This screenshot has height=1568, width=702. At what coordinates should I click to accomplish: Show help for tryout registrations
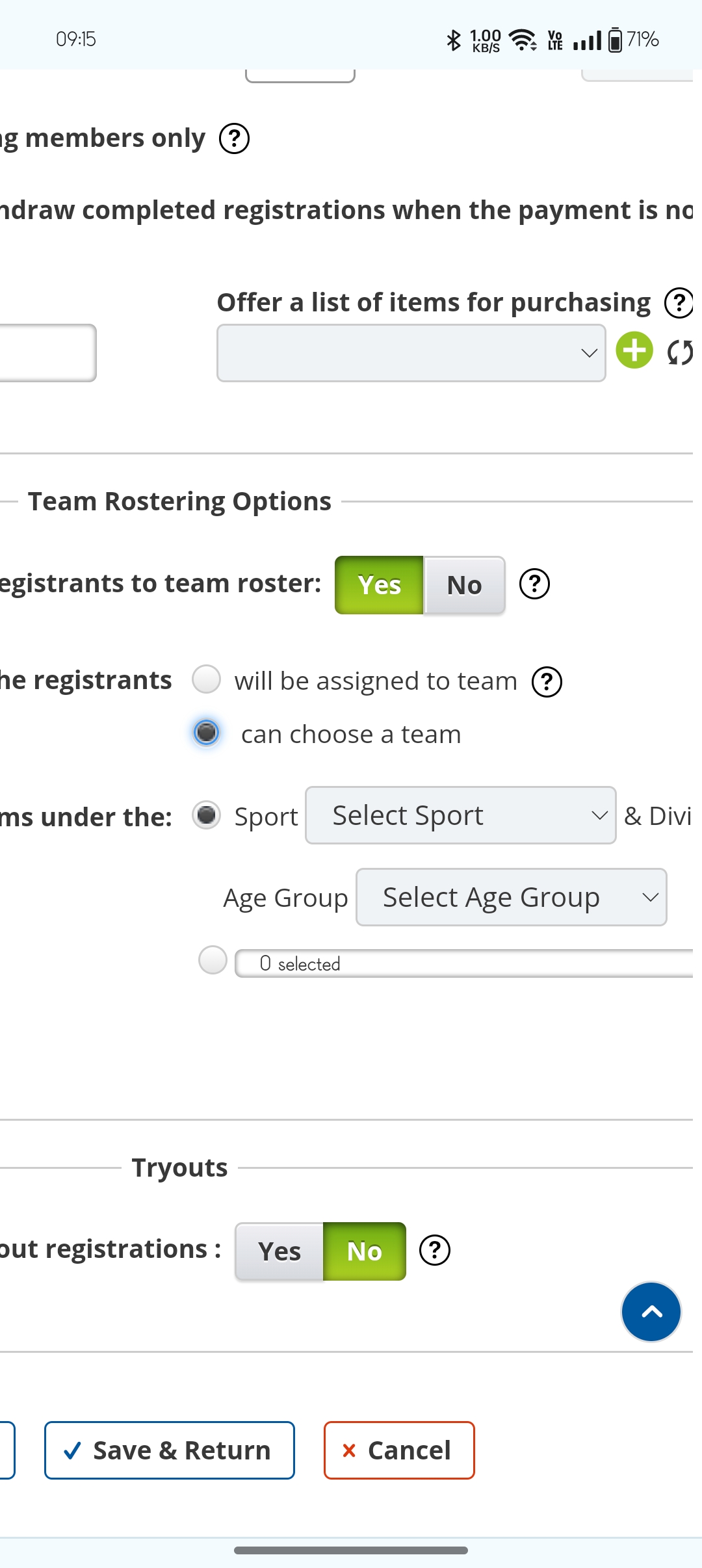[435, 1250]
